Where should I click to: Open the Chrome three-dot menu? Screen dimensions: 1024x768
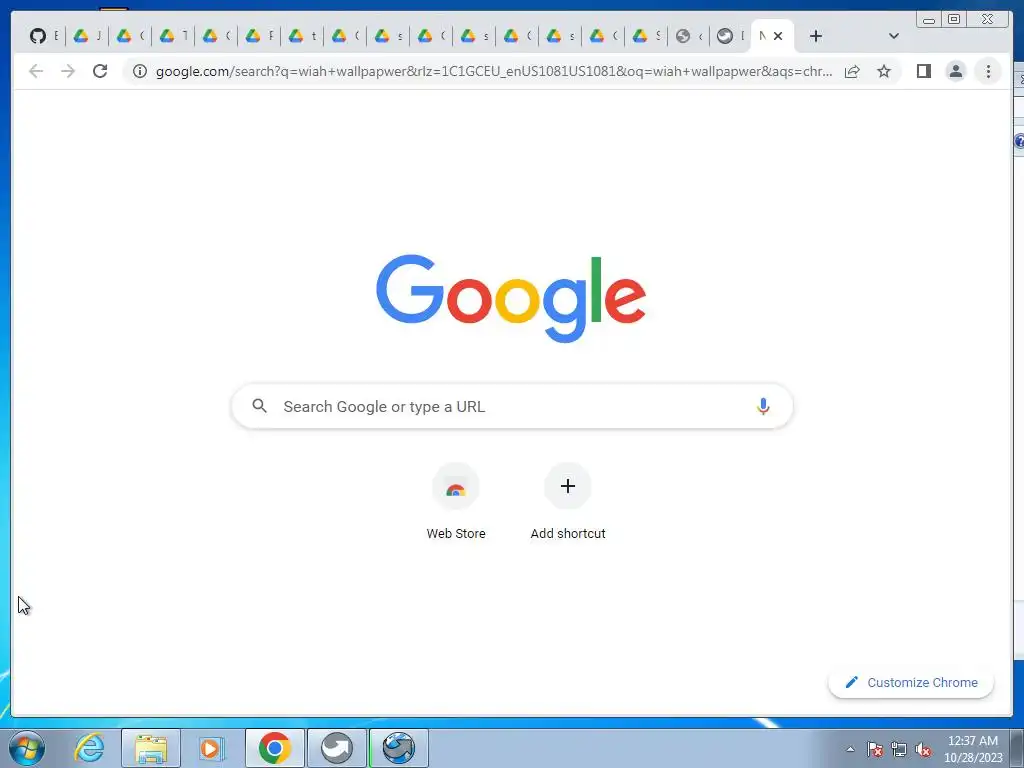988,71
